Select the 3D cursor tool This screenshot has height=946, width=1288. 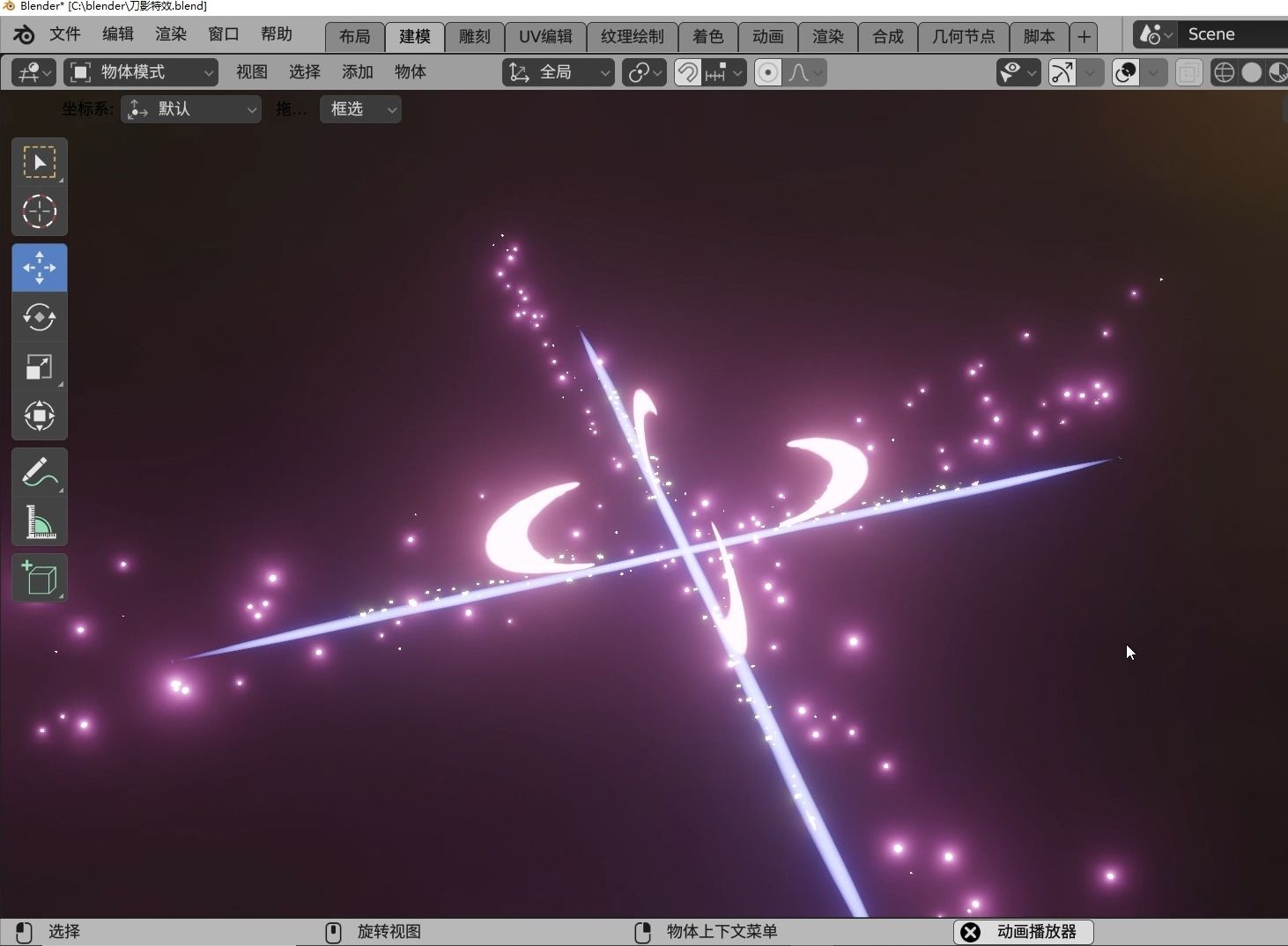tap(40, 211)
